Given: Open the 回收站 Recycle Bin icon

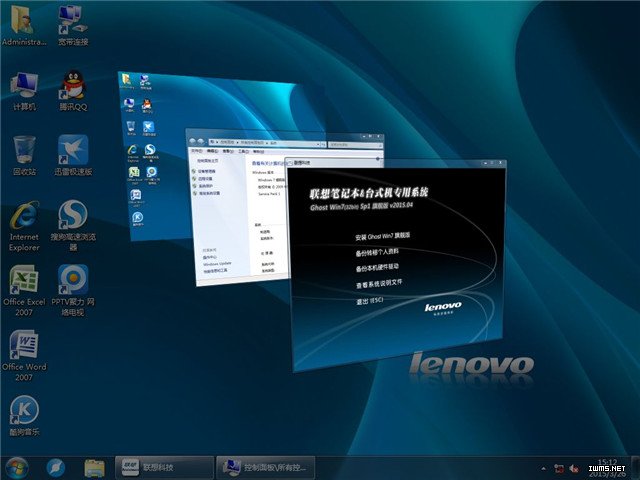Looking at the screenshot, I should coord(24,156).
